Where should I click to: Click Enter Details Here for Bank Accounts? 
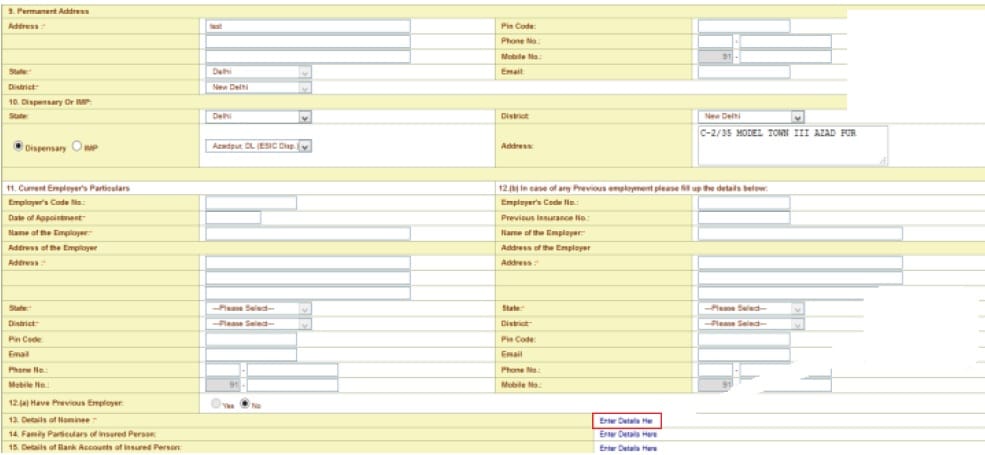pyautogui.click(x=628, y=448)
